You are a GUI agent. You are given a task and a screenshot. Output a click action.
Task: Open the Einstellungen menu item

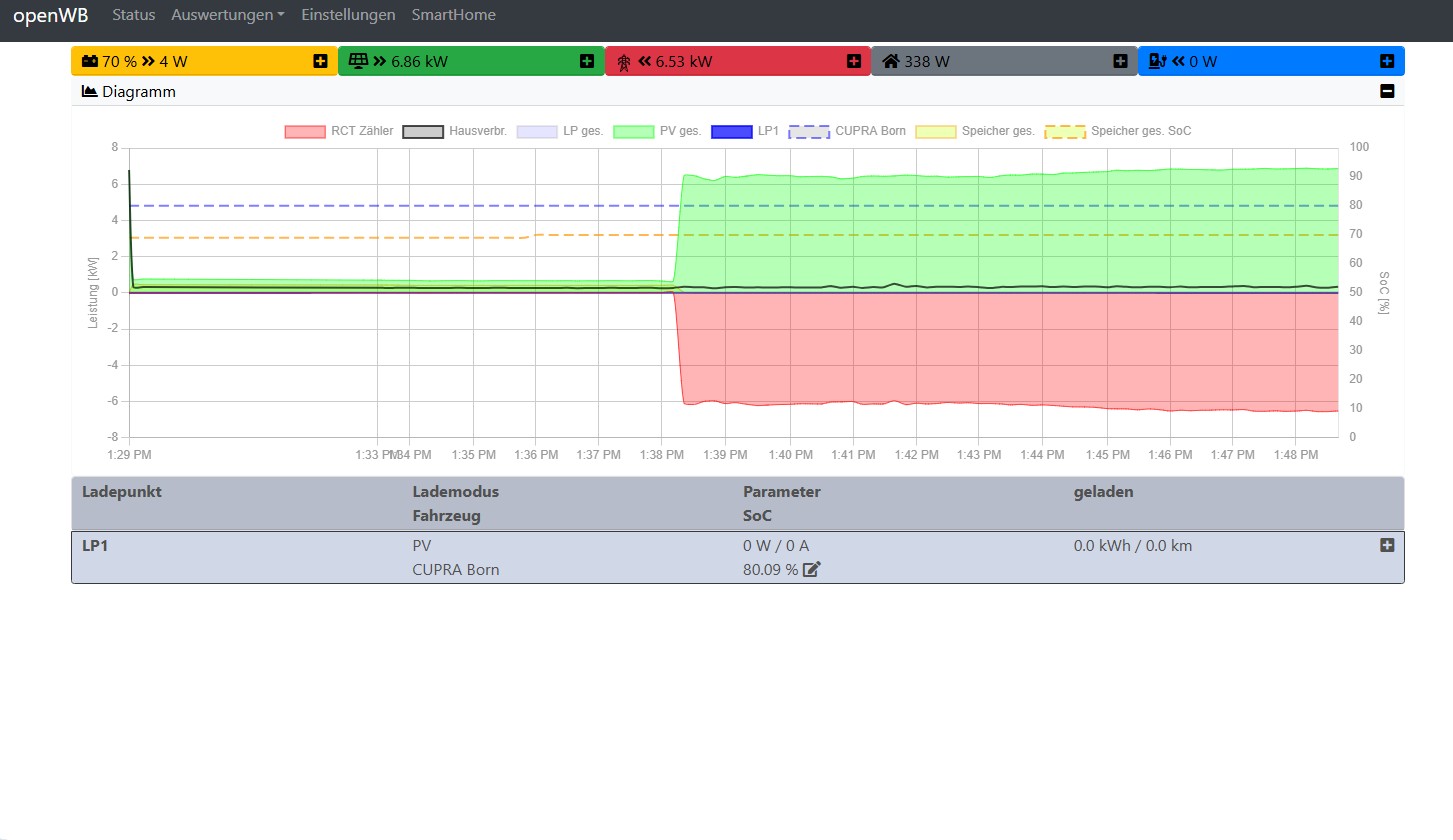pos(348,15)
